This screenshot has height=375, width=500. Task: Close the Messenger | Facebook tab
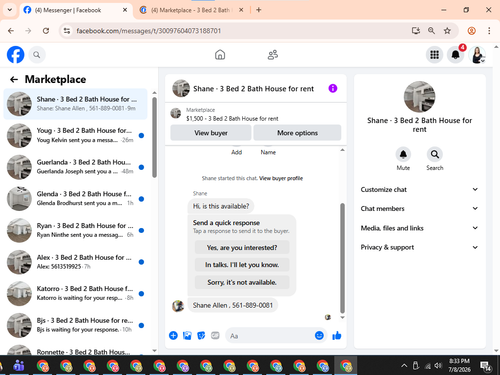coord(125,10)
